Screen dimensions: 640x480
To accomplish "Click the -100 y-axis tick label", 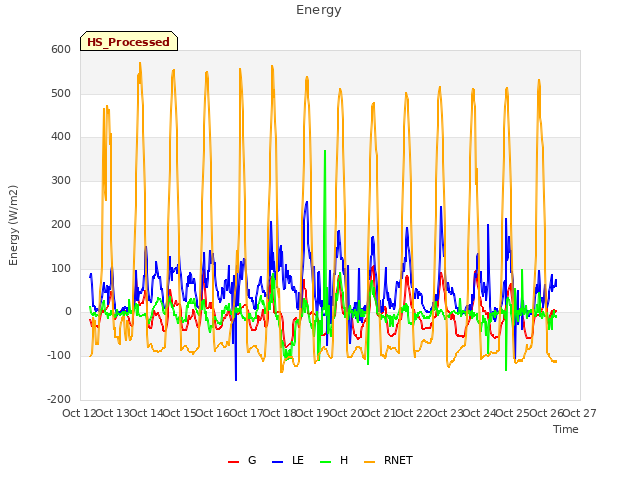I will coord(59,356).
